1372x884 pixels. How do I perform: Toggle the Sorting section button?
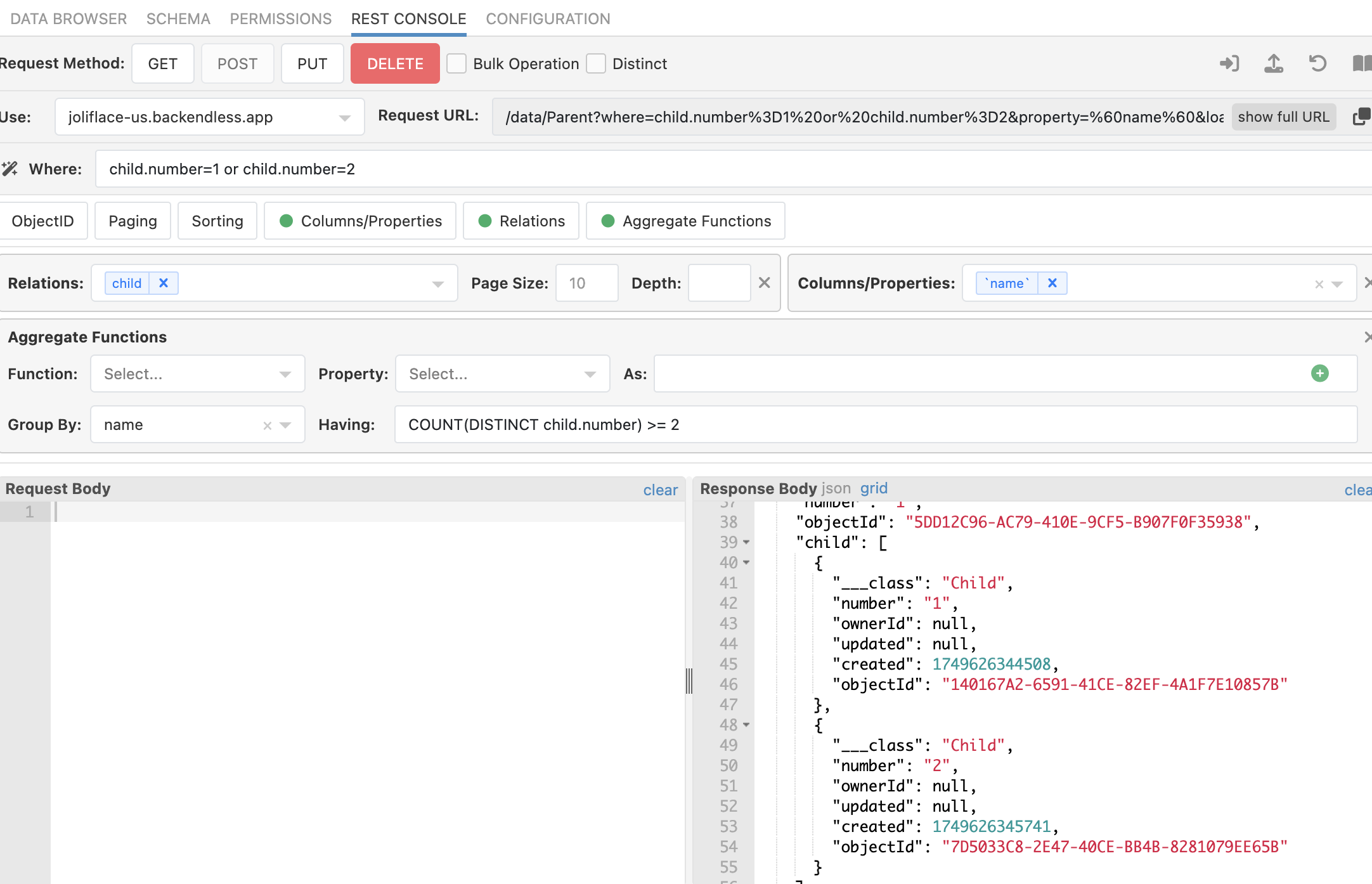coord(217,221)
